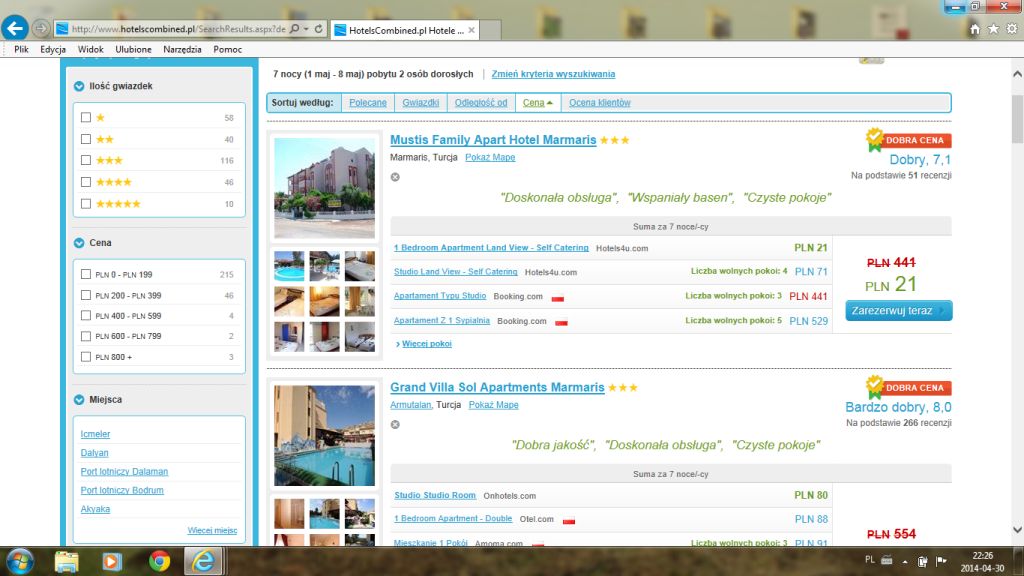Click the browser forward arrow
The width and height of the screenshot is (1024, 576).
click(x=40, y=29)
